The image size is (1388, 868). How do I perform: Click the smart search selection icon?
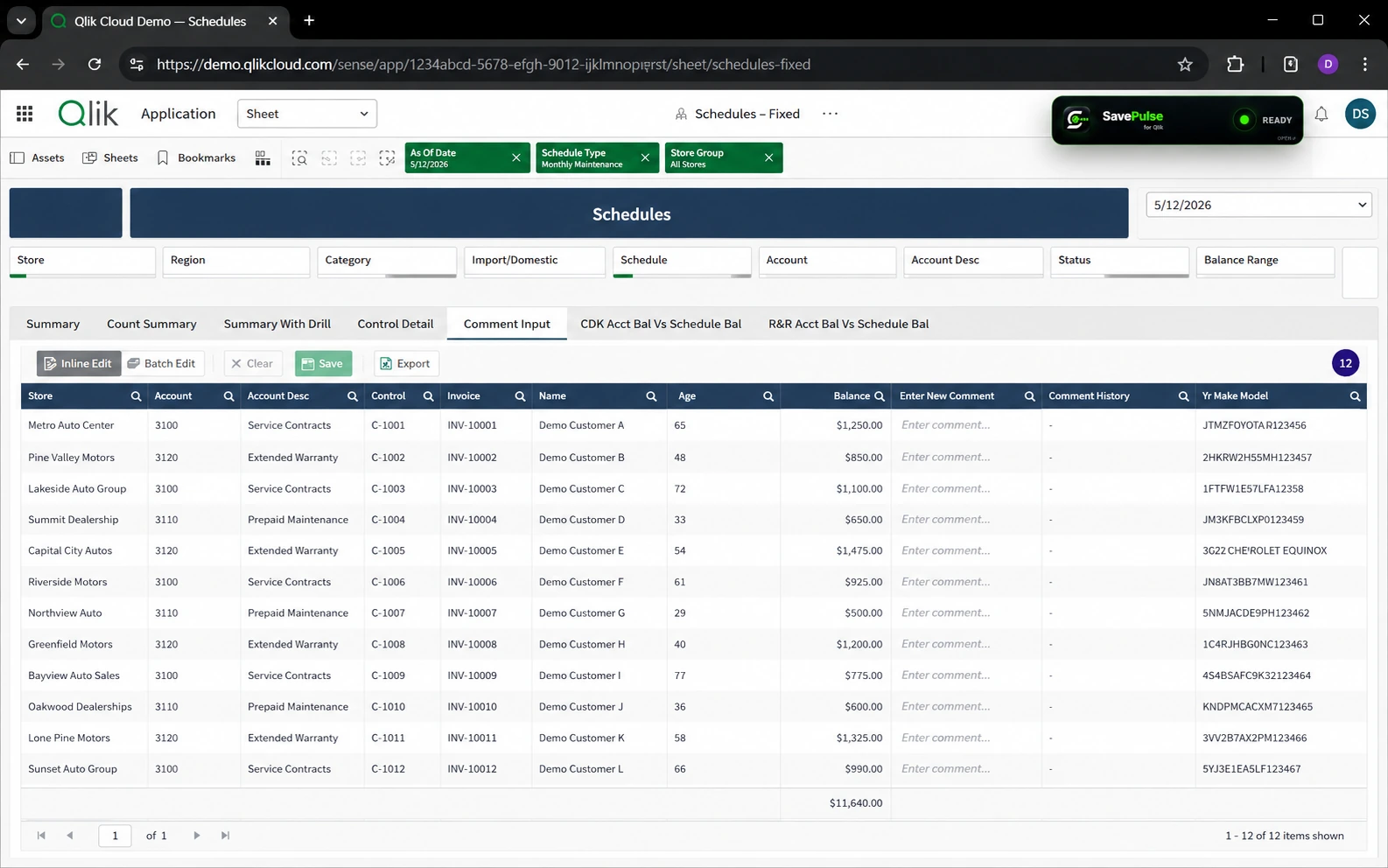(299, 158)
